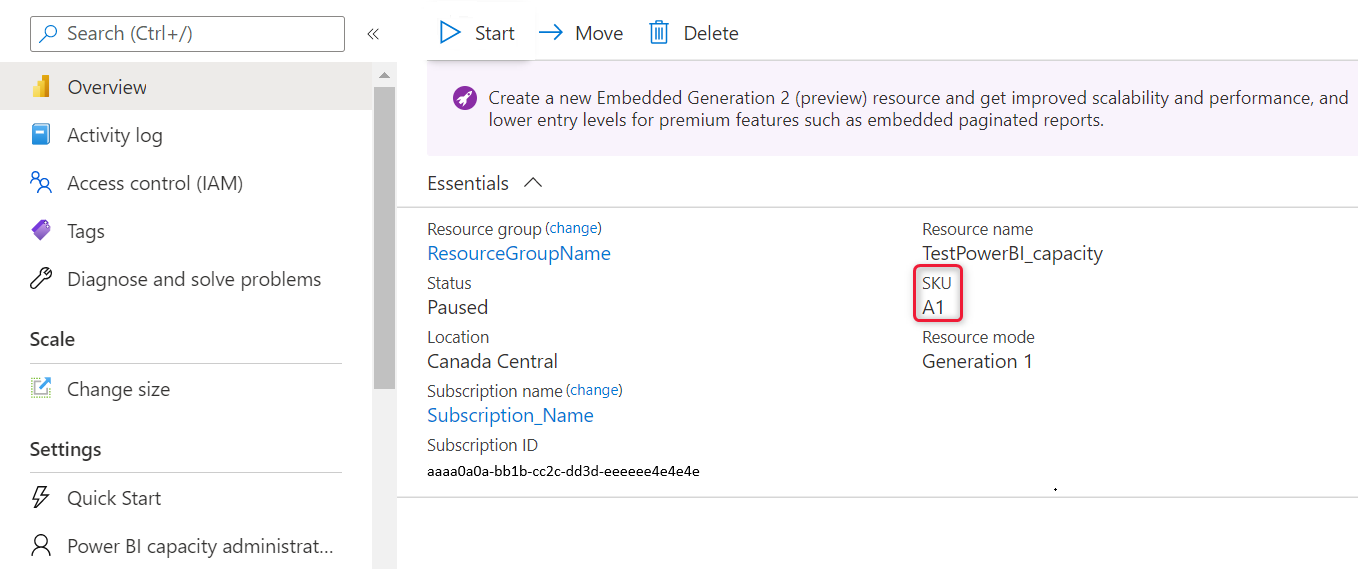This screenshot has width=1358, height=569.
Task: Delete the capacity resource
Action: [x=694, y=33]
